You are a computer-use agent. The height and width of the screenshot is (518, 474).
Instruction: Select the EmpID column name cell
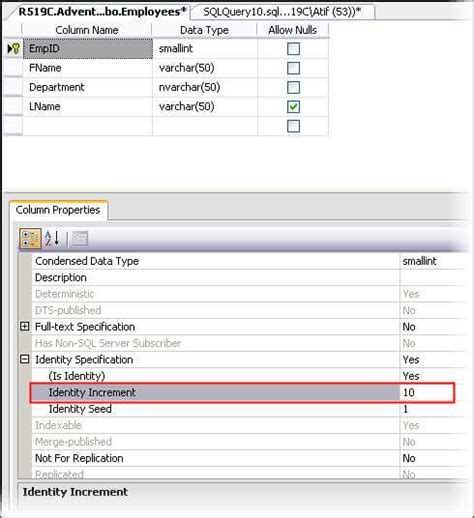pyautogui.click(x=88, y=49)
